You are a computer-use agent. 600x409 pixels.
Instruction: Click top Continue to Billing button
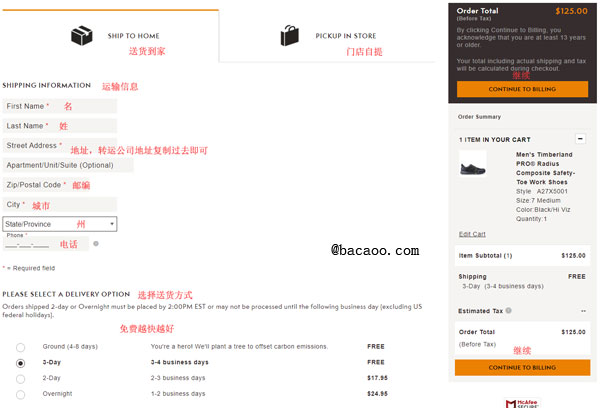click(522, 89)
